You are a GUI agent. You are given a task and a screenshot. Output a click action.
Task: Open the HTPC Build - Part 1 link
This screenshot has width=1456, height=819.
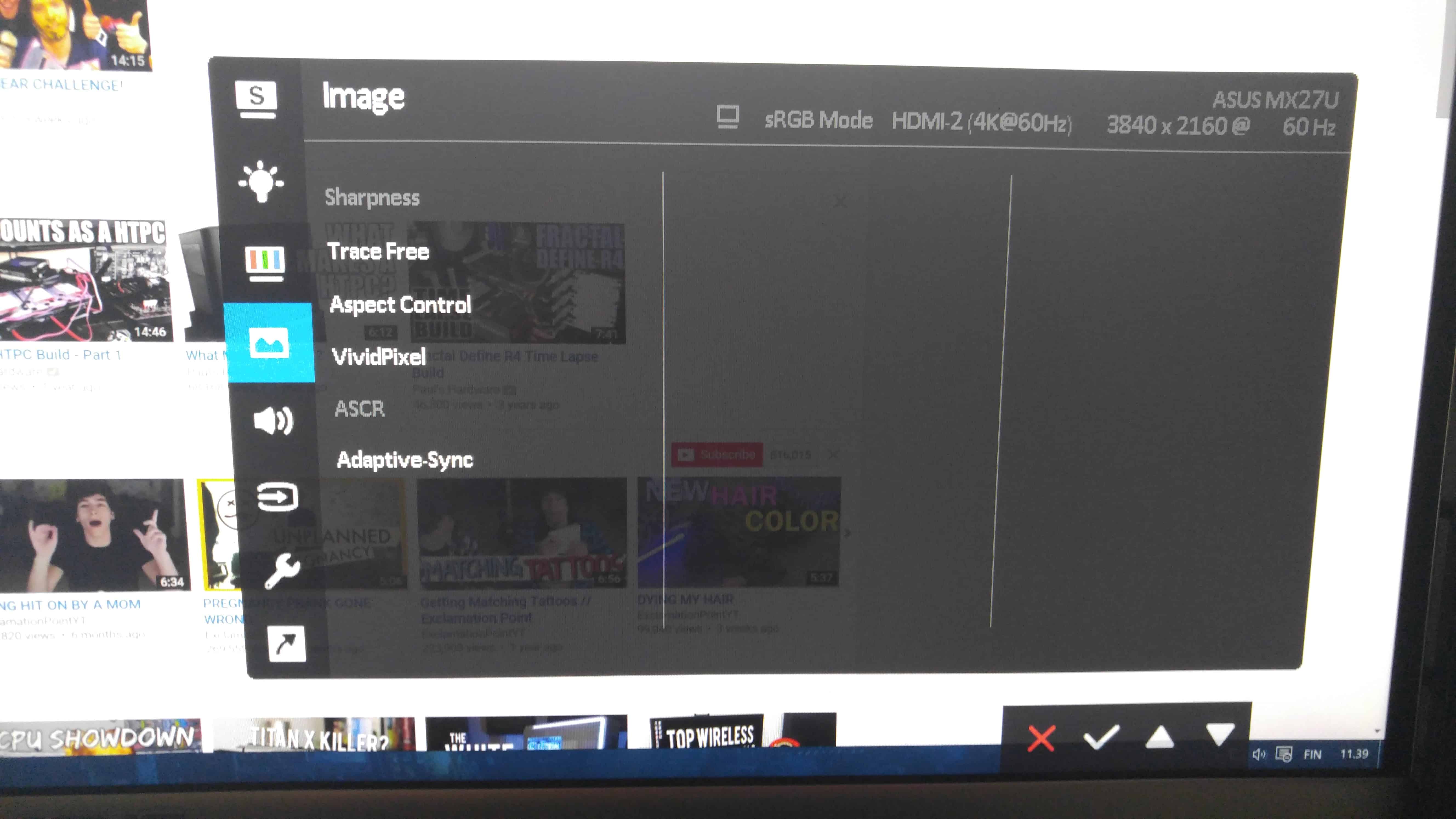point(60,355)
